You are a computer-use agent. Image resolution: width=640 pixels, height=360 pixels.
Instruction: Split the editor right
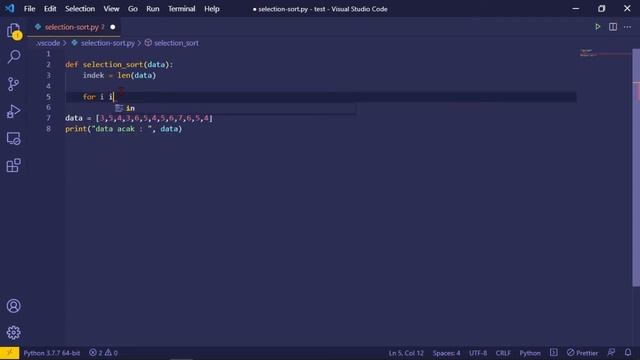click(x=613, y=27)
